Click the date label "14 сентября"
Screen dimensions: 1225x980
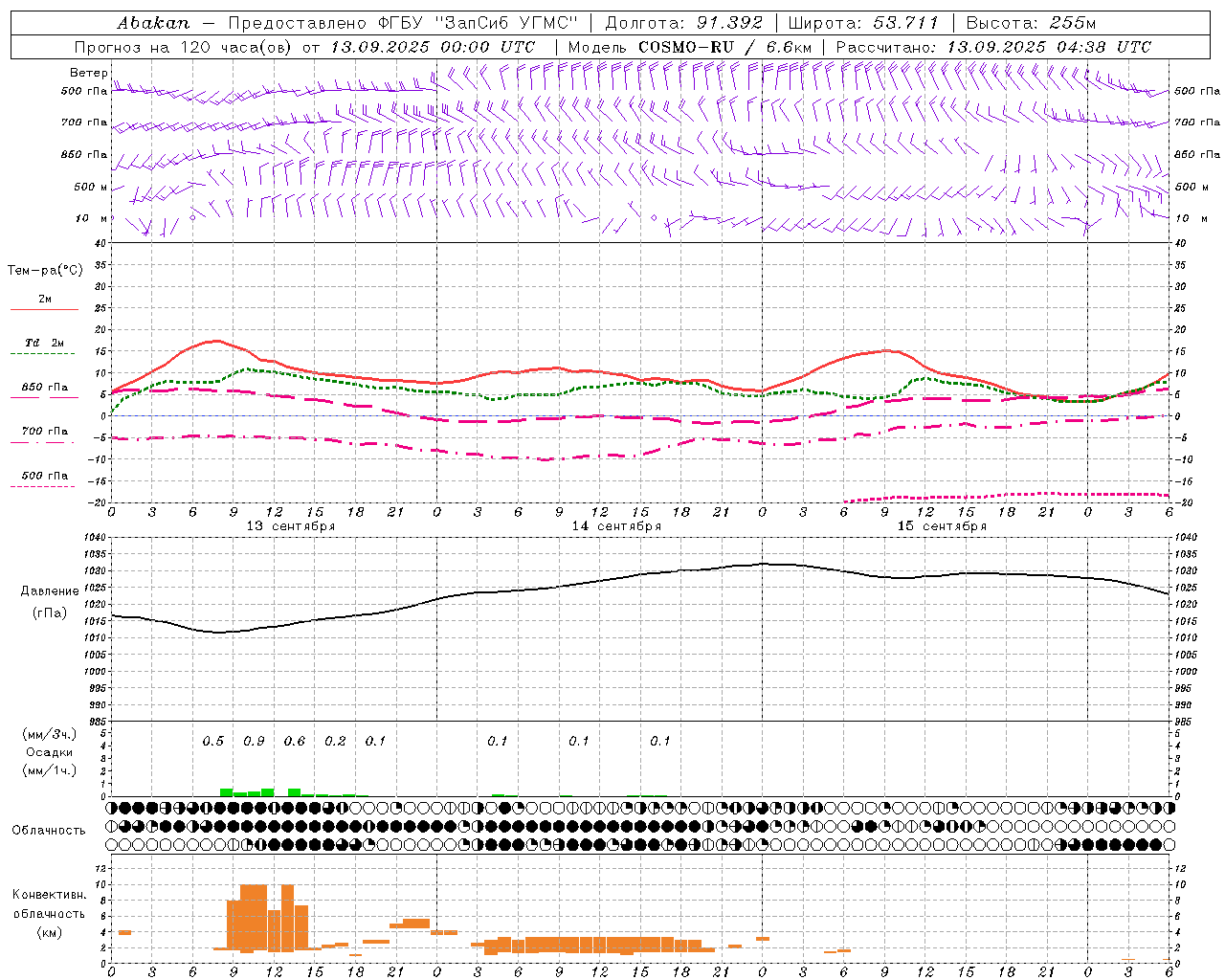[x=616, y=525]
